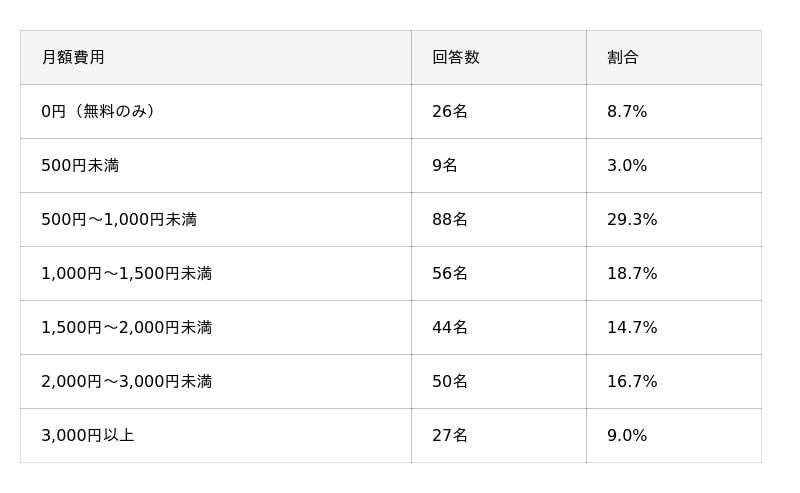
Task: Select the 14.7% percentage cell
Action: click(632, 327)
